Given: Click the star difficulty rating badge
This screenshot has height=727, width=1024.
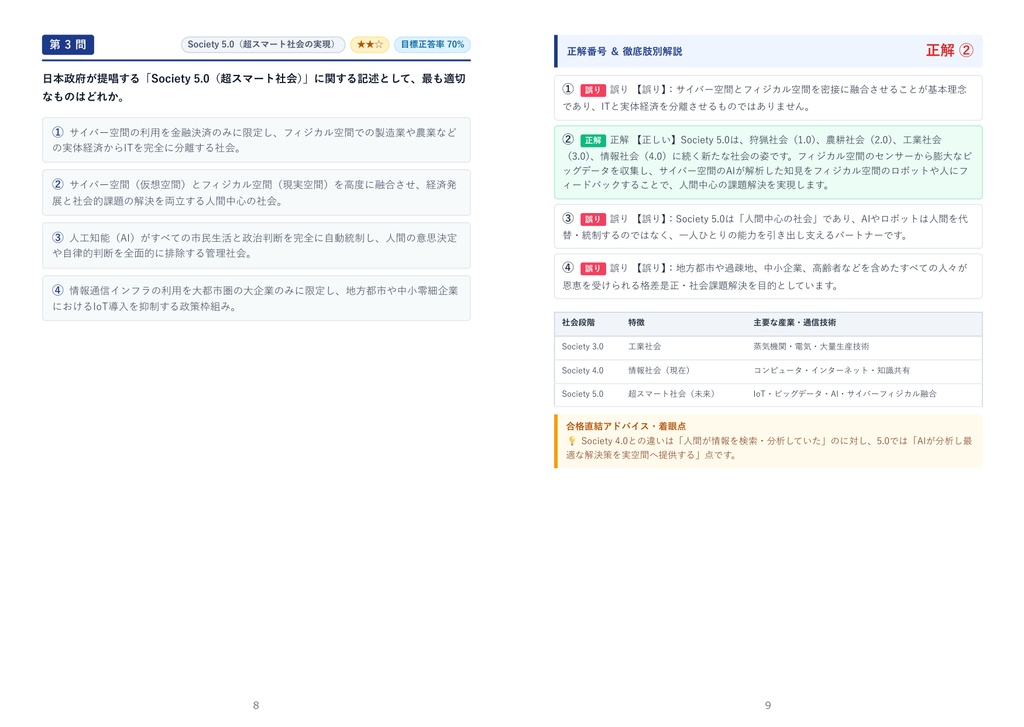Looking at the screenshot, I should (370, 44).
